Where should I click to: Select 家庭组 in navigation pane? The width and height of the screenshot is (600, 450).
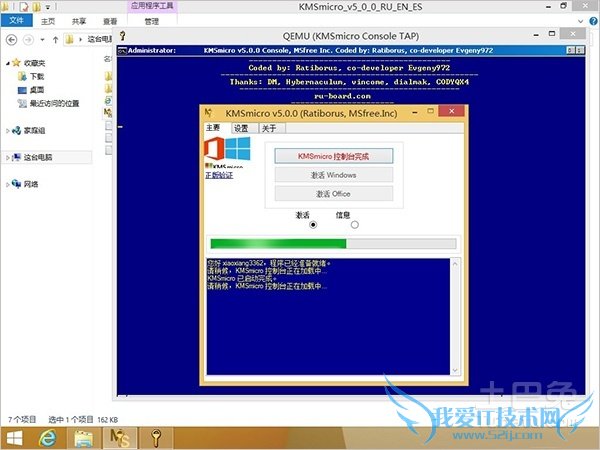click(x=35, y=130)
